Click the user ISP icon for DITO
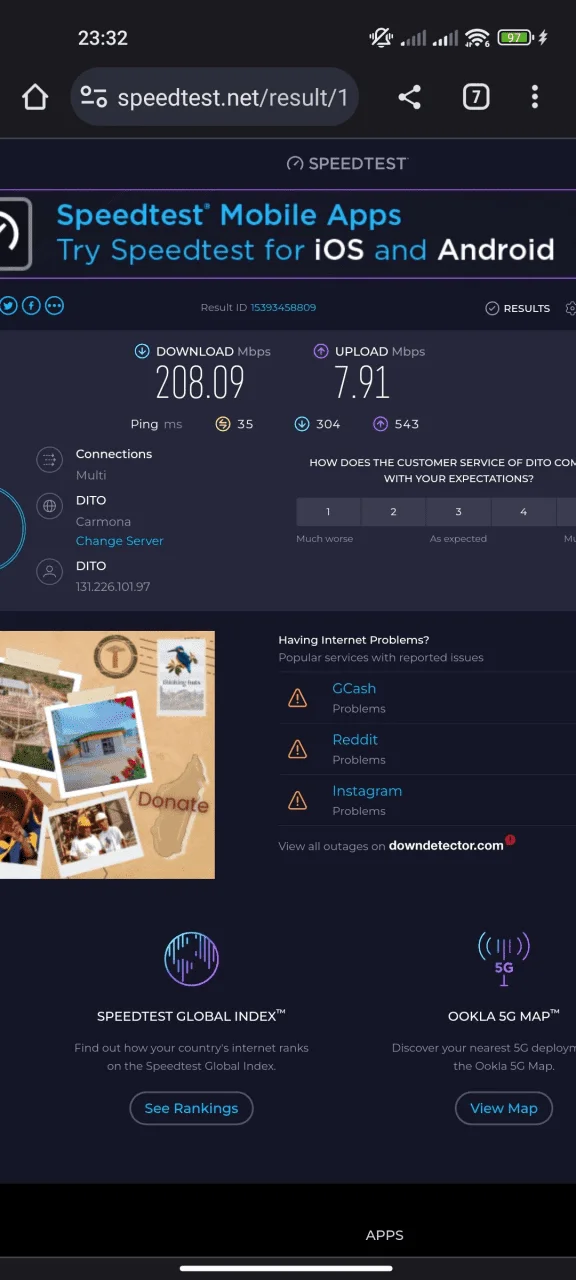The image size is (576, 1280). tap(48, 572)
